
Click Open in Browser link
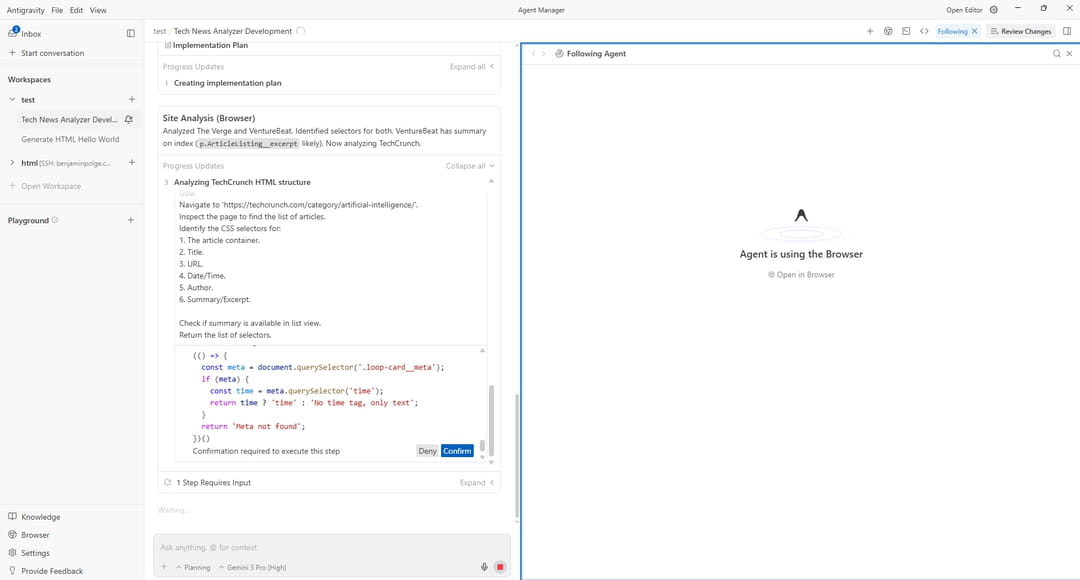pyautogui.click(x=801, y=275)
